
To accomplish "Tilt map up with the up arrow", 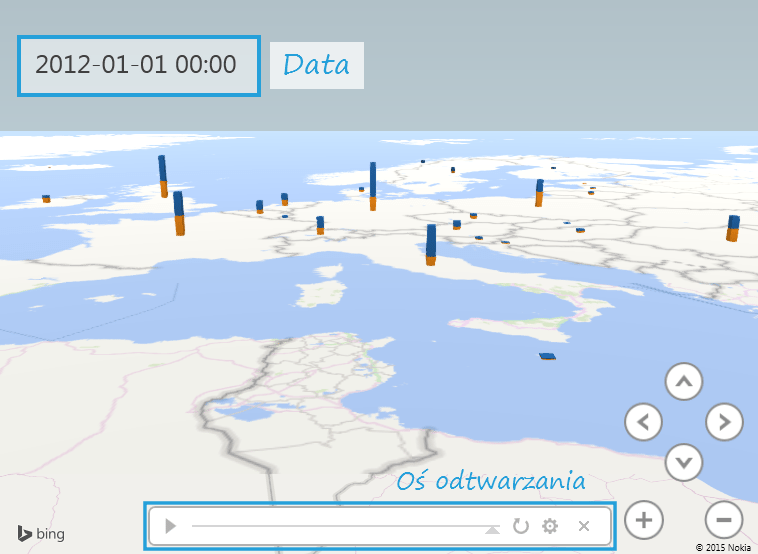I will pyautogui.click(x=684, y=381).
